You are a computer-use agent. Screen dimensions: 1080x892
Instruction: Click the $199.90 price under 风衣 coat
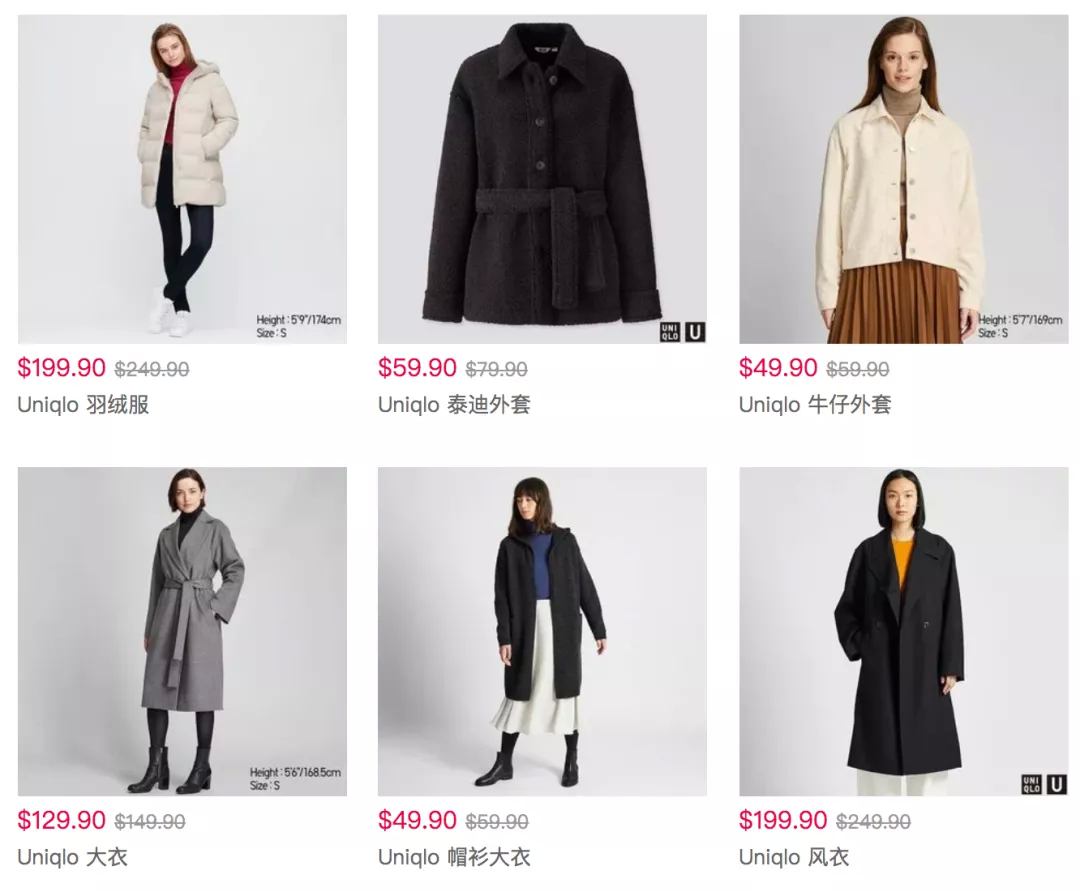pos(783,820)
